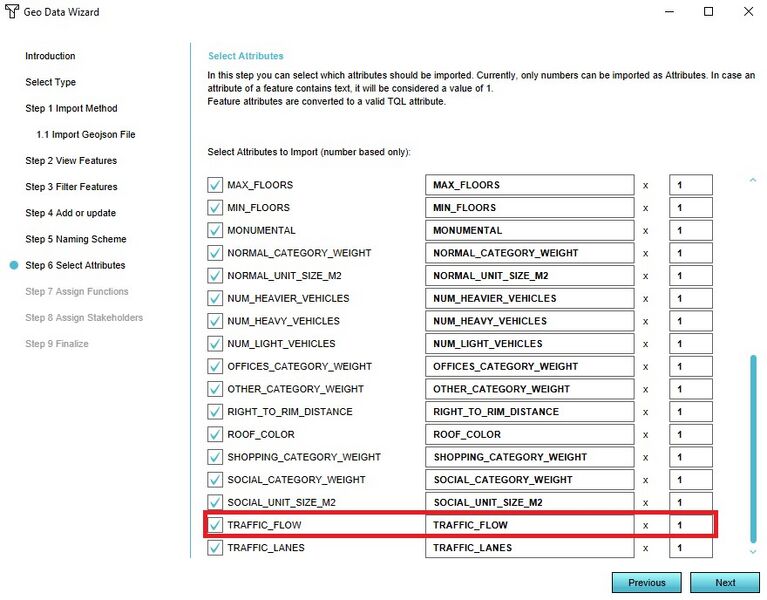The width and height of the screenshot is (767, 600).
Task: Untick the NUM_HEAVY_VEHICLES checkbox
Action: pyautogui.click(x=215, y=321)
